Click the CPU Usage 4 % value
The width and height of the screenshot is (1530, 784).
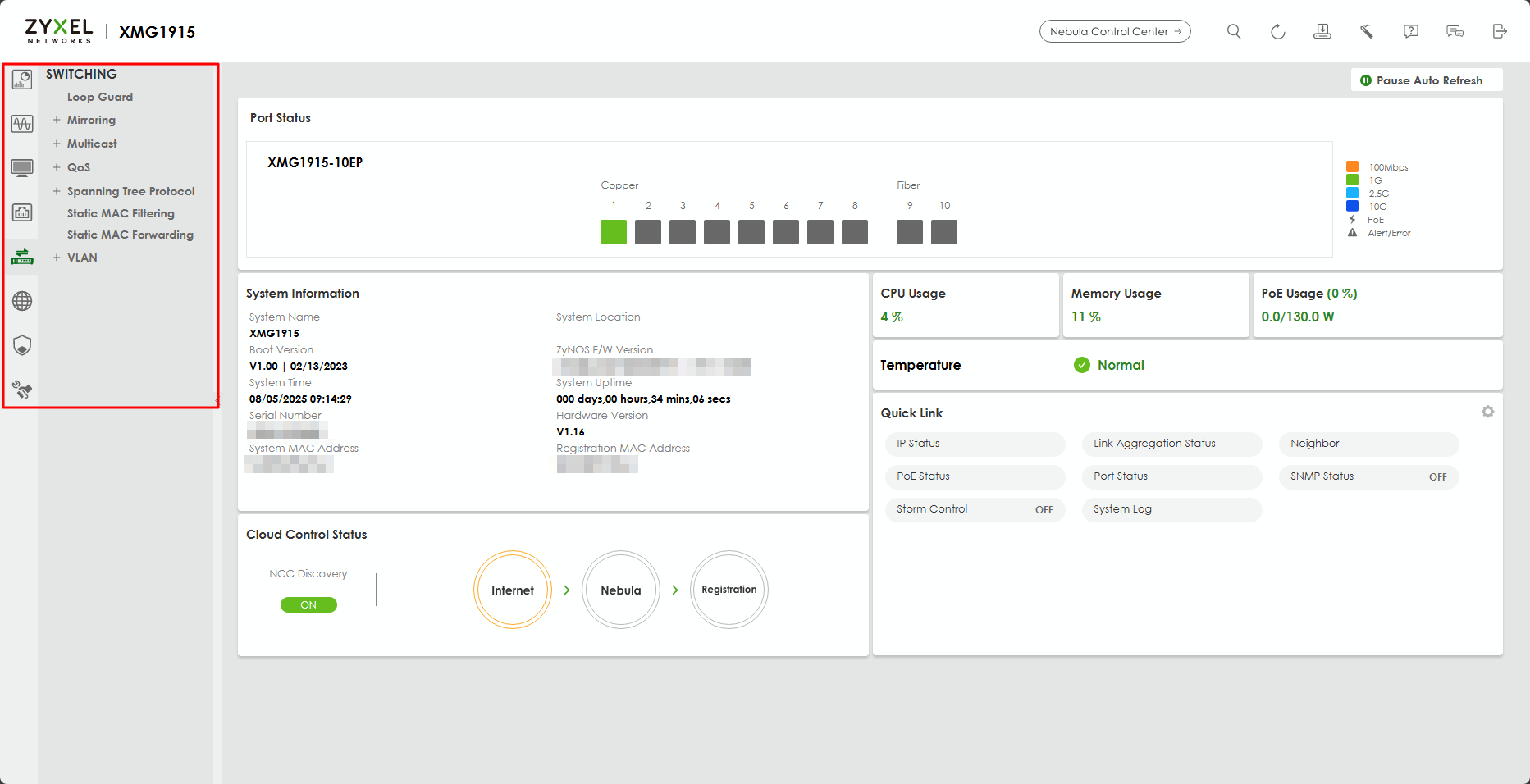[892, 317]
